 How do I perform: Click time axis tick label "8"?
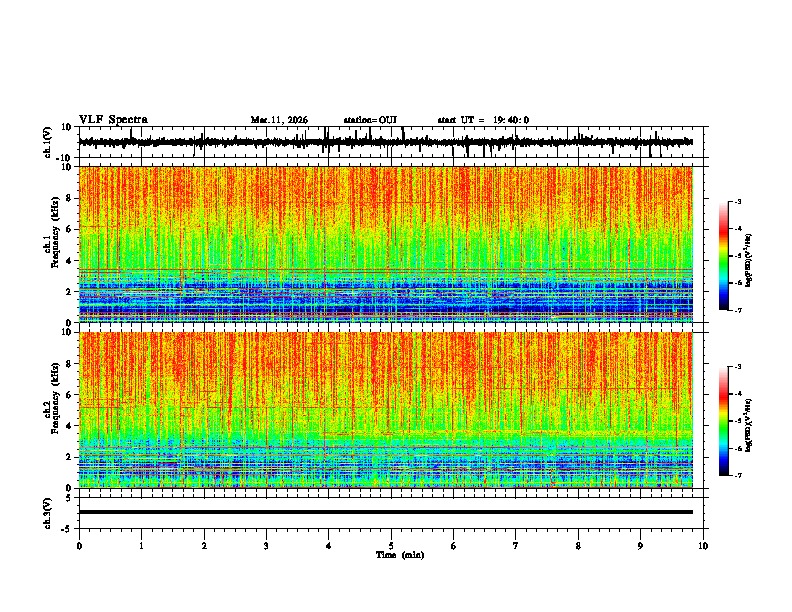pos(578,546)
